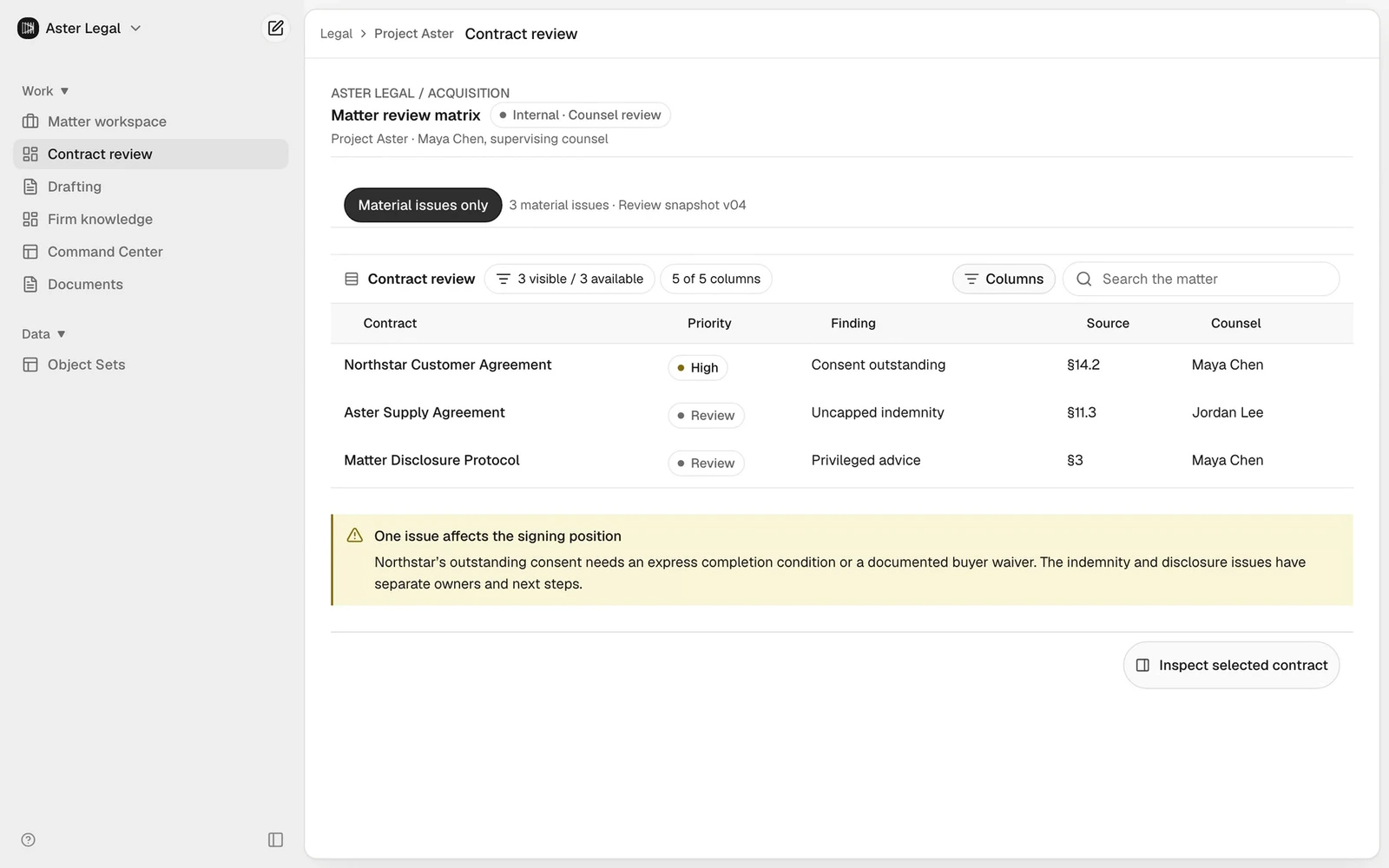Click the Drafting document icon
Screen dimensions: 1389x868
click(30, 187)
